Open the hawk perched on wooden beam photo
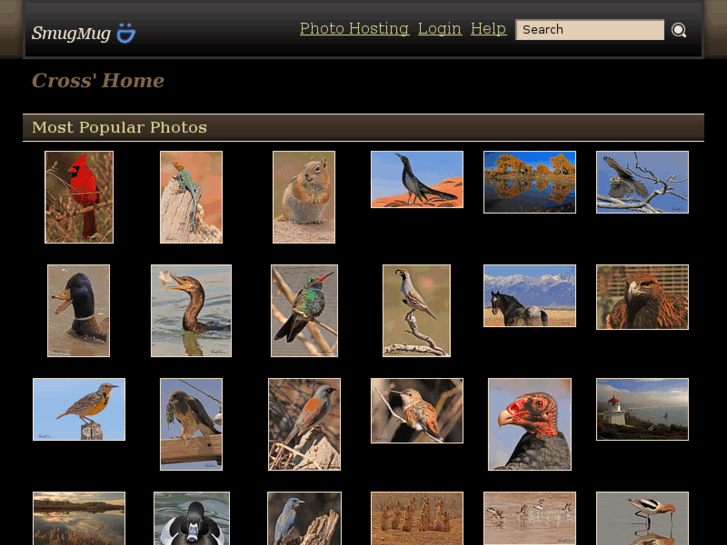 click(x=191, y=424)
